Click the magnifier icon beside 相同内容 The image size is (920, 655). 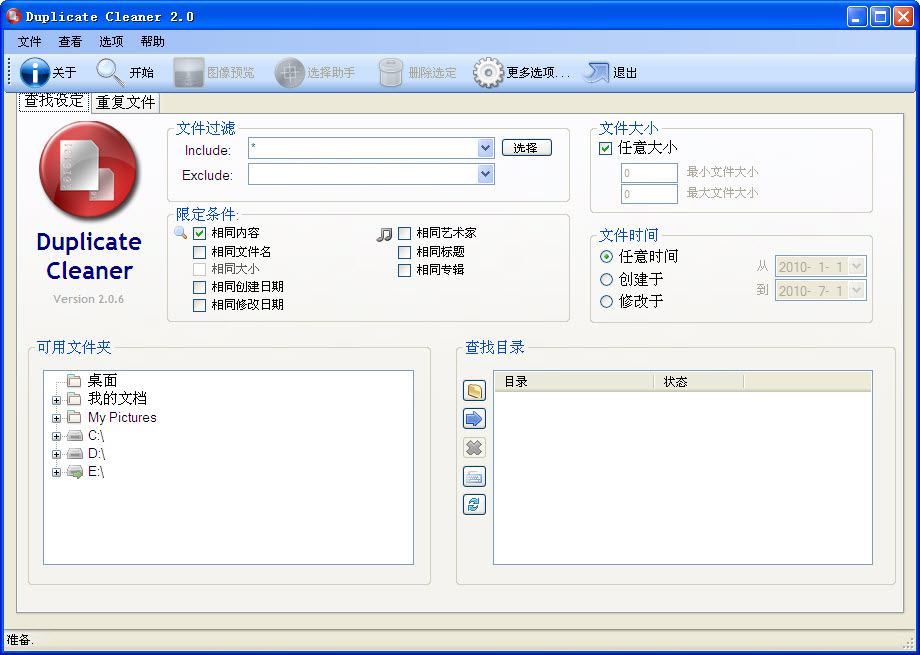[x=181, y=233]
